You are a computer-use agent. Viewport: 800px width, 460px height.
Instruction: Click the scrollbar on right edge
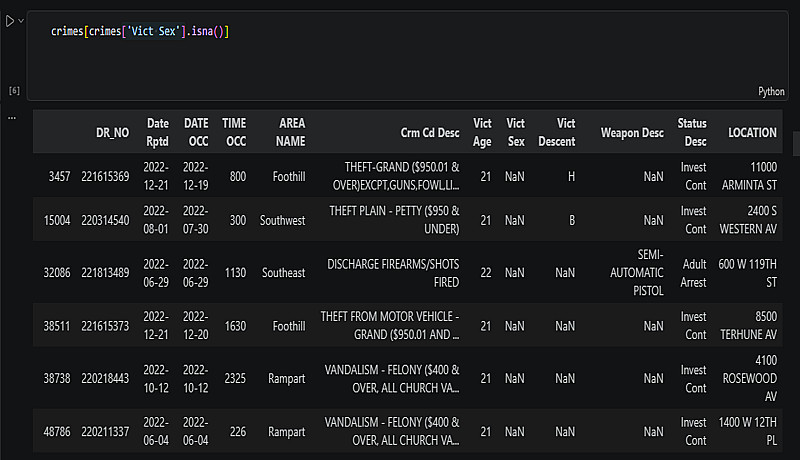pos(796,143)
